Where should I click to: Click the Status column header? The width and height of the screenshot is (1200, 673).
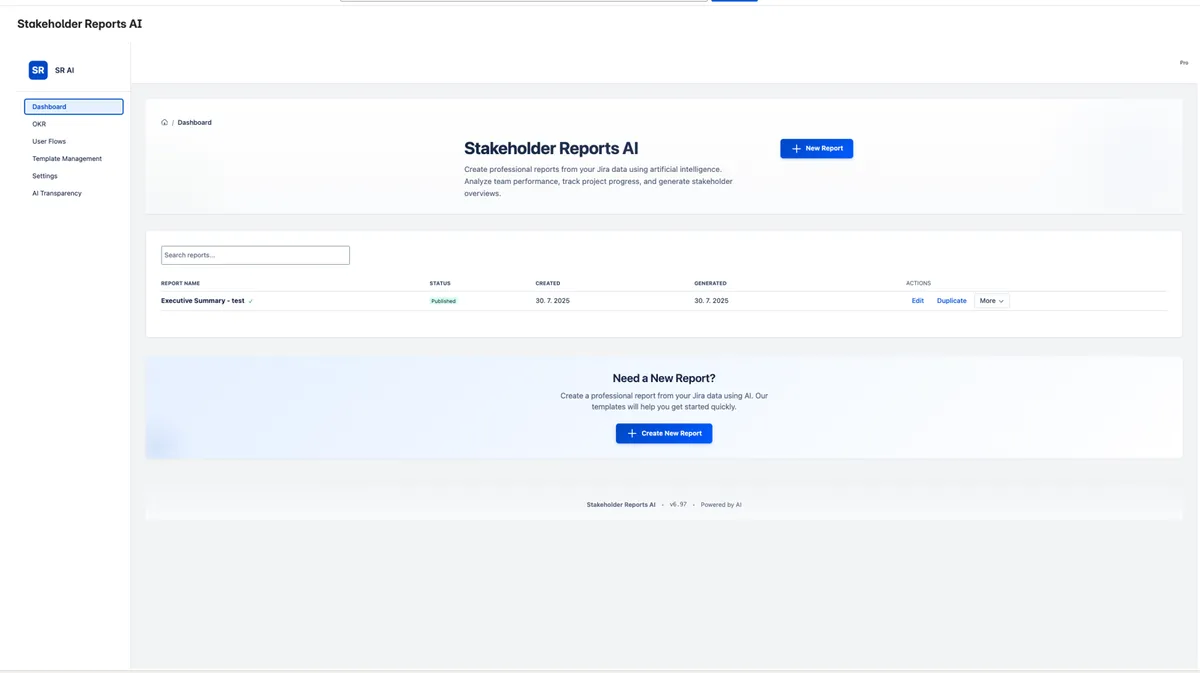(440, 283)
